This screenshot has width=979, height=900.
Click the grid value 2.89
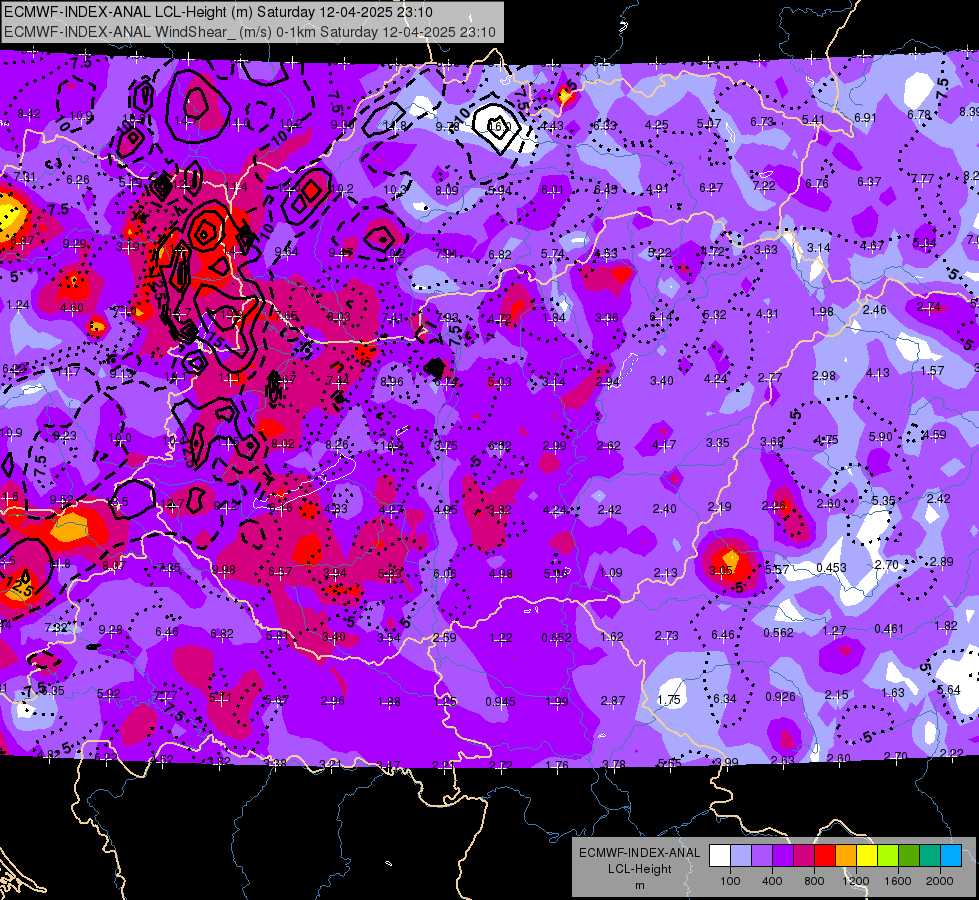tap(942, 561)
